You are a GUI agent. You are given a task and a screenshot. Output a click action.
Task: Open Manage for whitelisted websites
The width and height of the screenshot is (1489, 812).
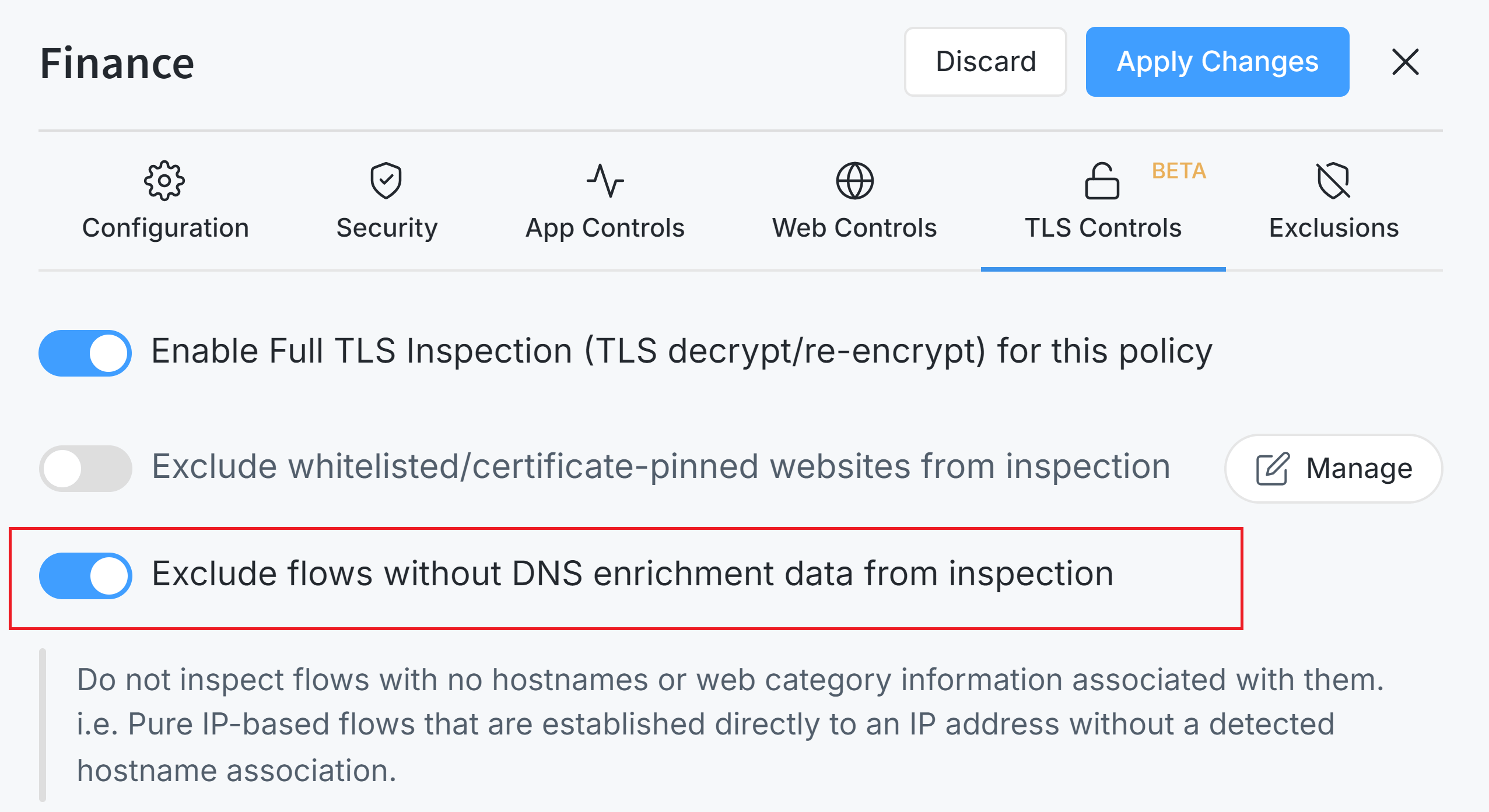click(x=1333, y=469)
